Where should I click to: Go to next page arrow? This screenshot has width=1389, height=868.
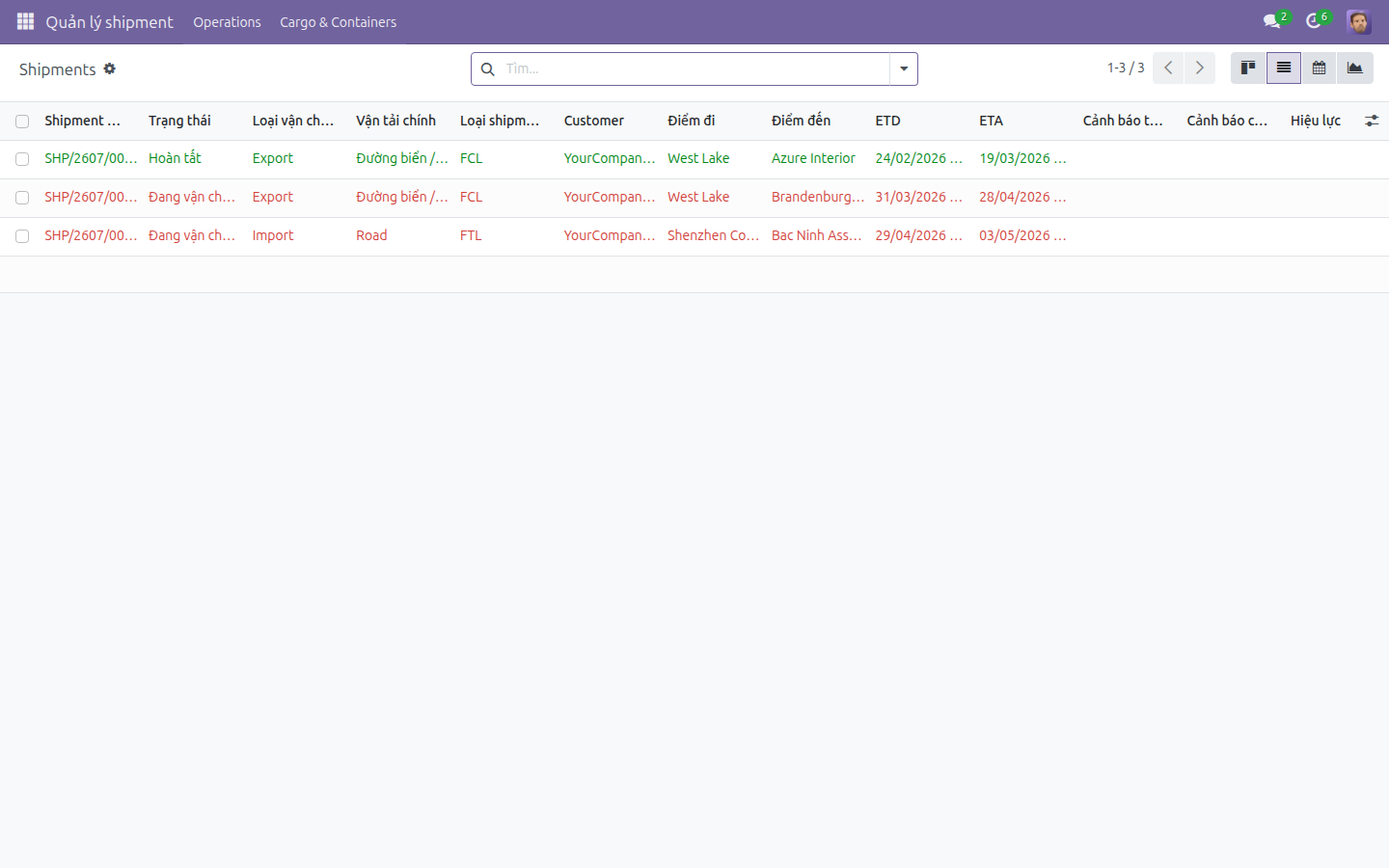click(x=1200, y=68)
